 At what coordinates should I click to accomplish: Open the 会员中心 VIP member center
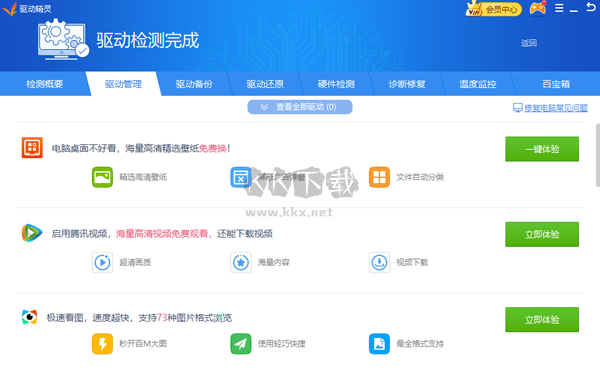click(494, 9)
